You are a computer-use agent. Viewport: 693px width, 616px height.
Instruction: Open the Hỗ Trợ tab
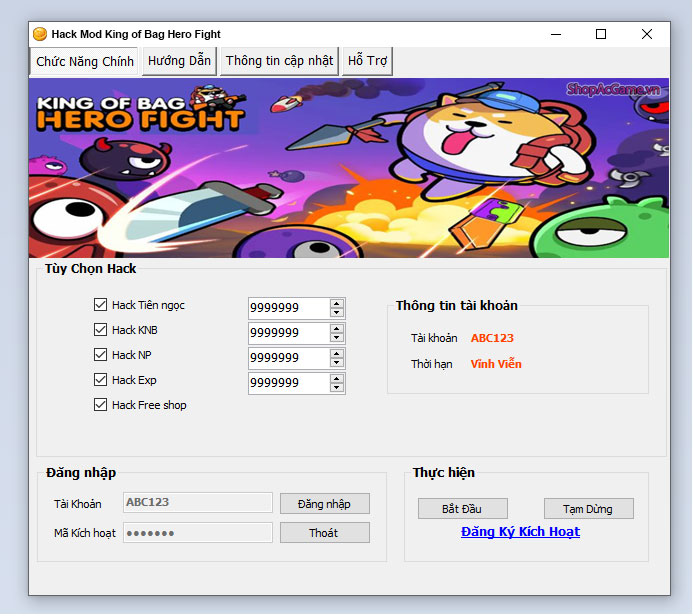tap(367, 61)
